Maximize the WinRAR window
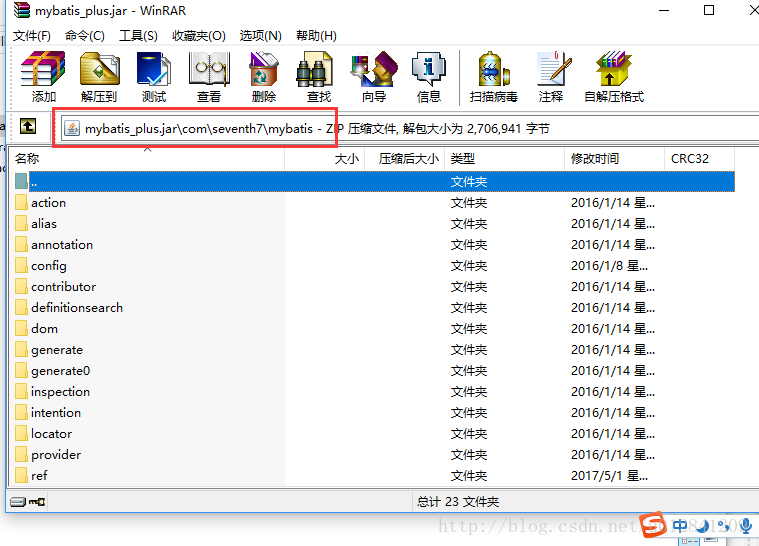 (x=709, y=10)
